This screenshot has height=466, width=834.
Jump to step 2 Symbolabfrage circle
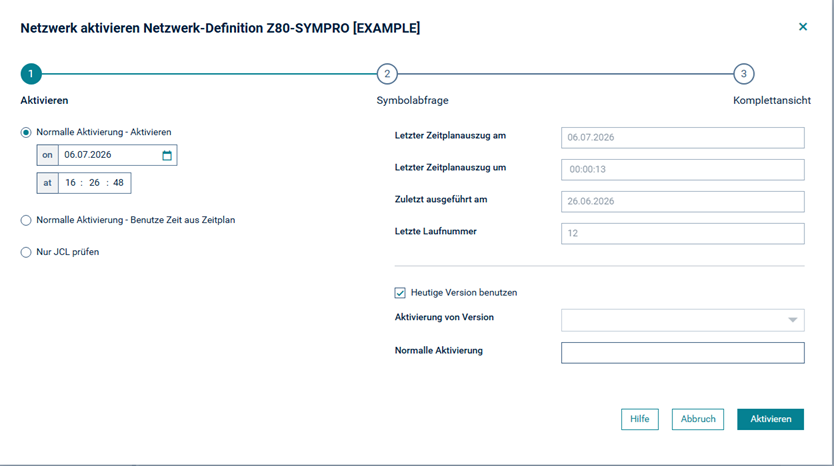pyautogui.click(x=387, y=74)
